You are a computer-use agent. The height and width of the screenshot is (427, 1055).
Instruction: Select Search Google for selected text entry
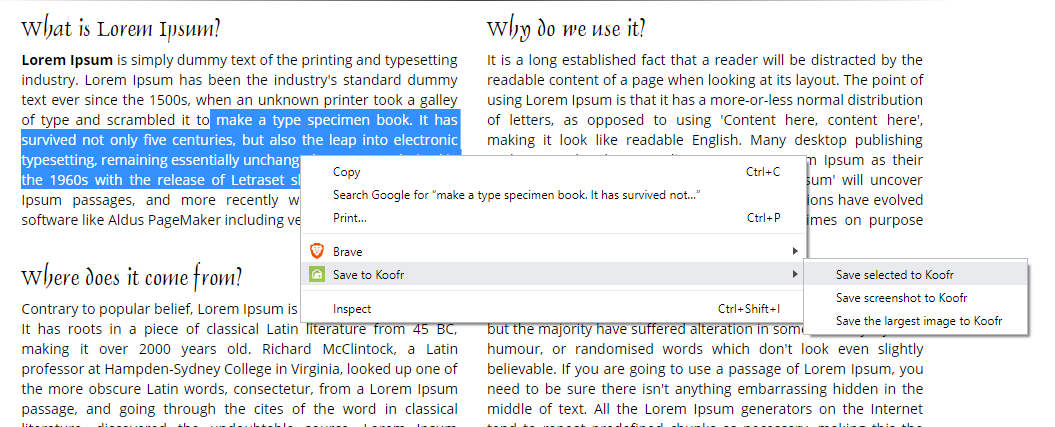click(x=553, y=195)
